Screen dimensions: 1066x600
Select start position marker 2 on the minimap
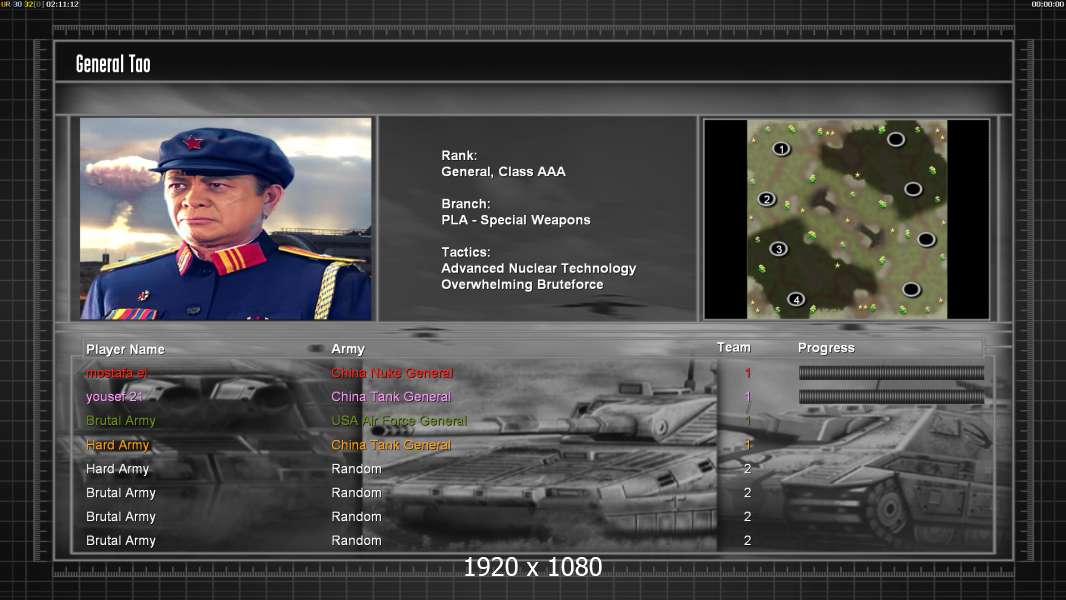tap(767, 199)
